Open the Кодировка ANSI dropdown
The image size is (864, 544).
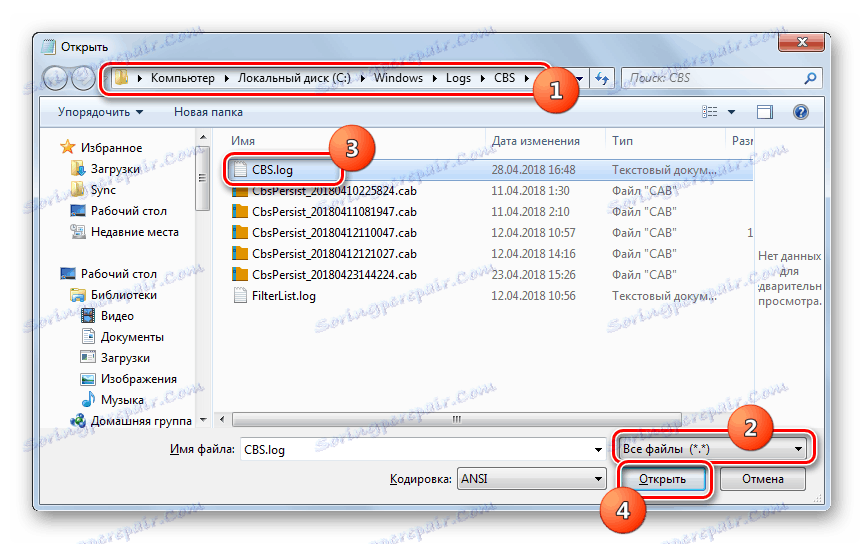[x=531, y=479]
